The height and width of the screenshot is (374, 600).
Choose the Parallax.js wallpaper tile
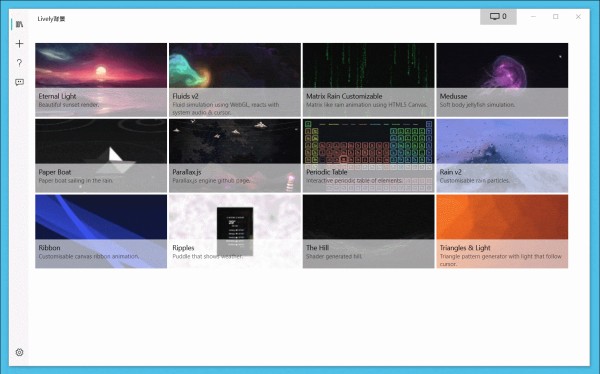coord(235,155)
